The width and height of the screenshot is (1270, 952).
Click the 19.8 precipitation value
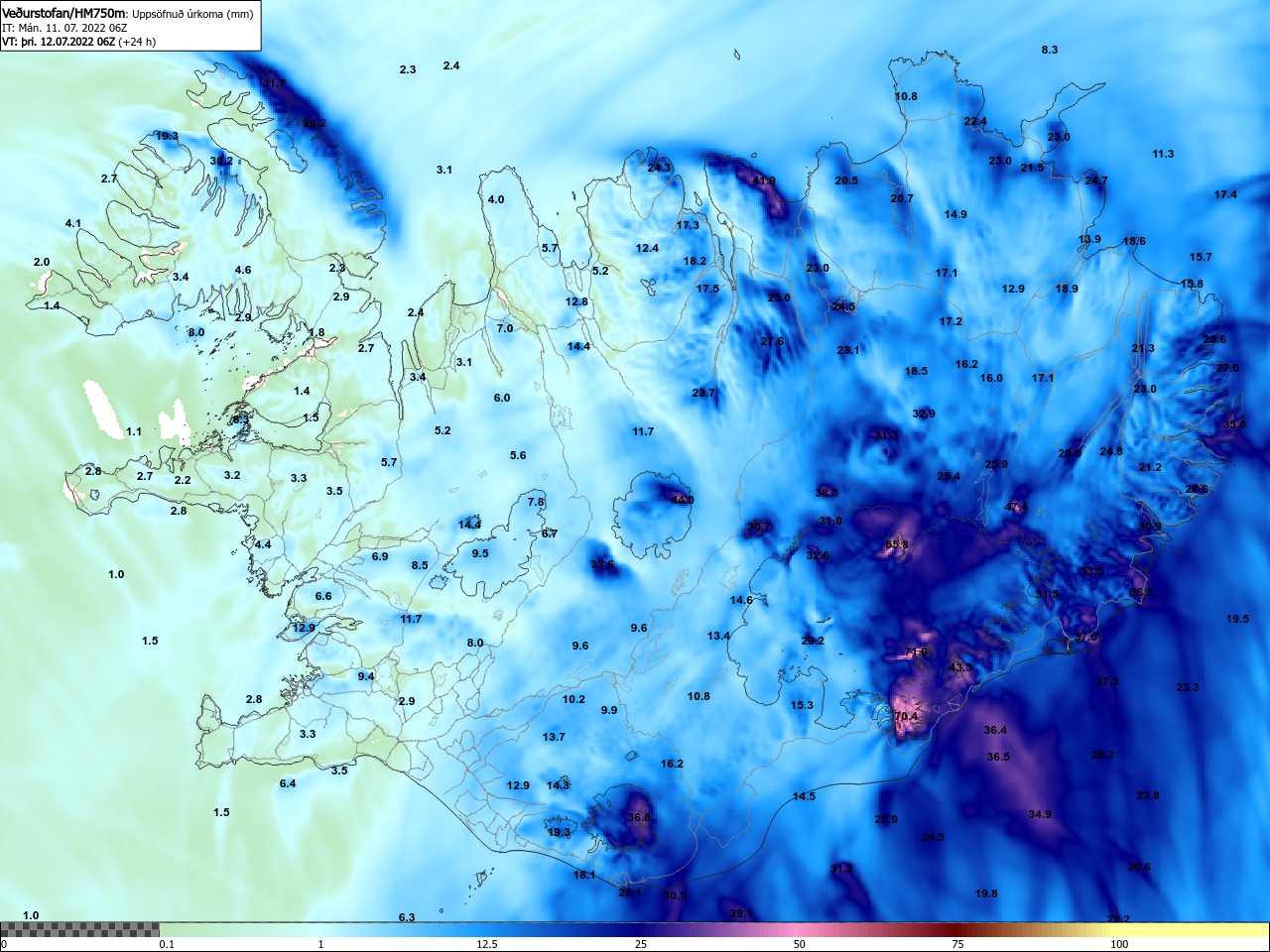click(986, 893)
